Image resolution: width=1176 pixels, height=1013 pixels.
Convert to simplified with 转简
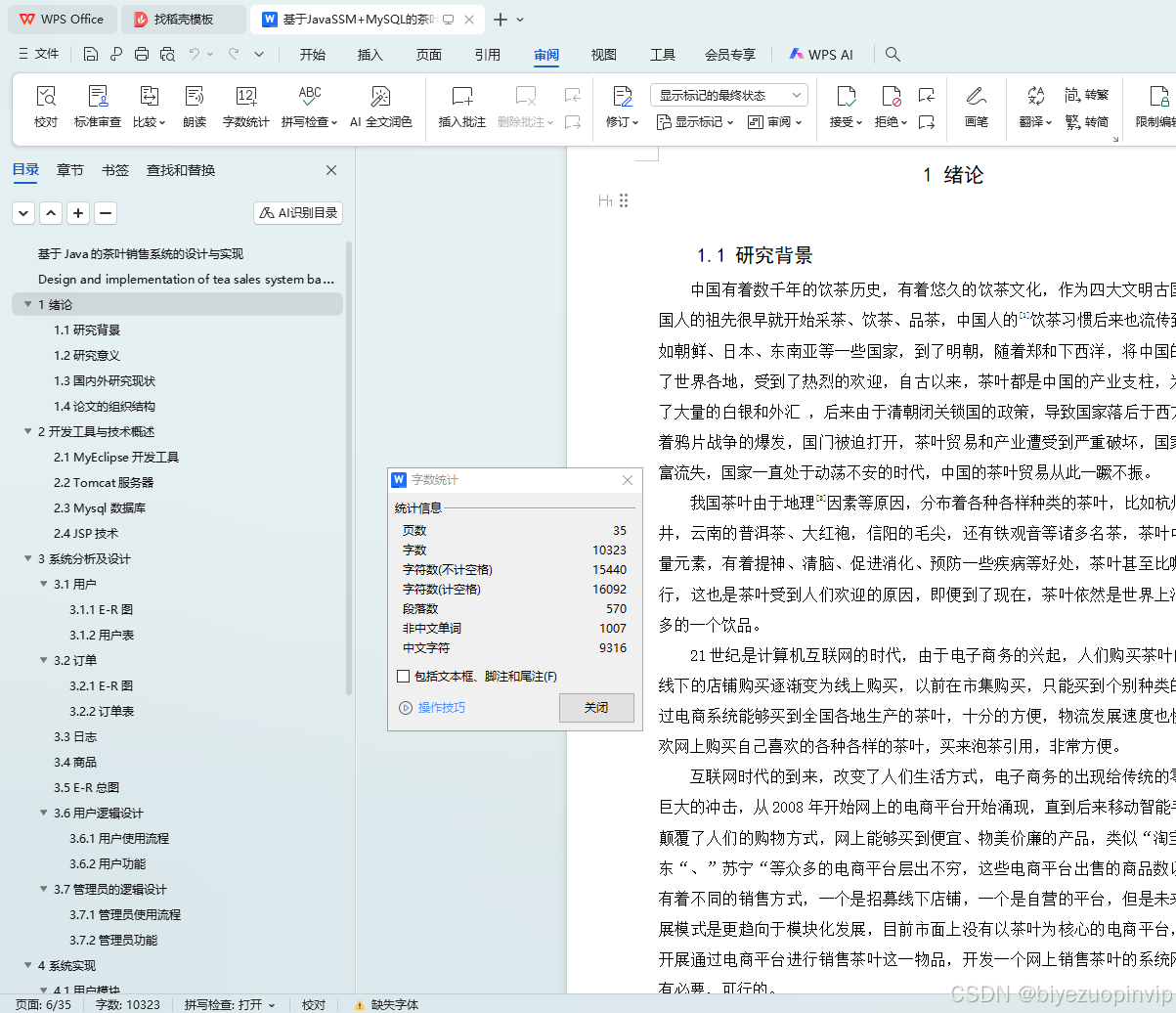pyautogui.click(x=1087, y=121)
